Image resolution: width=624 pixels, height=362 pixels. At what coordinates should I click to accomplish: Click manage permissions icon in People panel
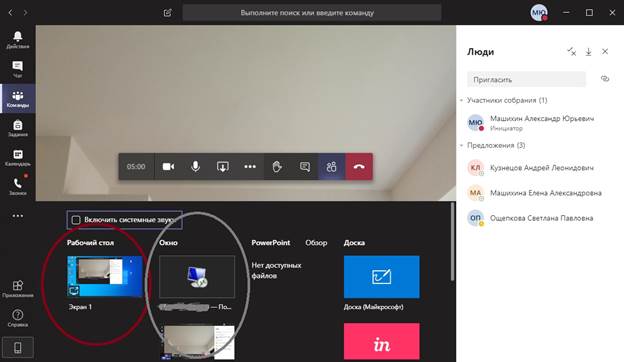click(x=571, y=51)
